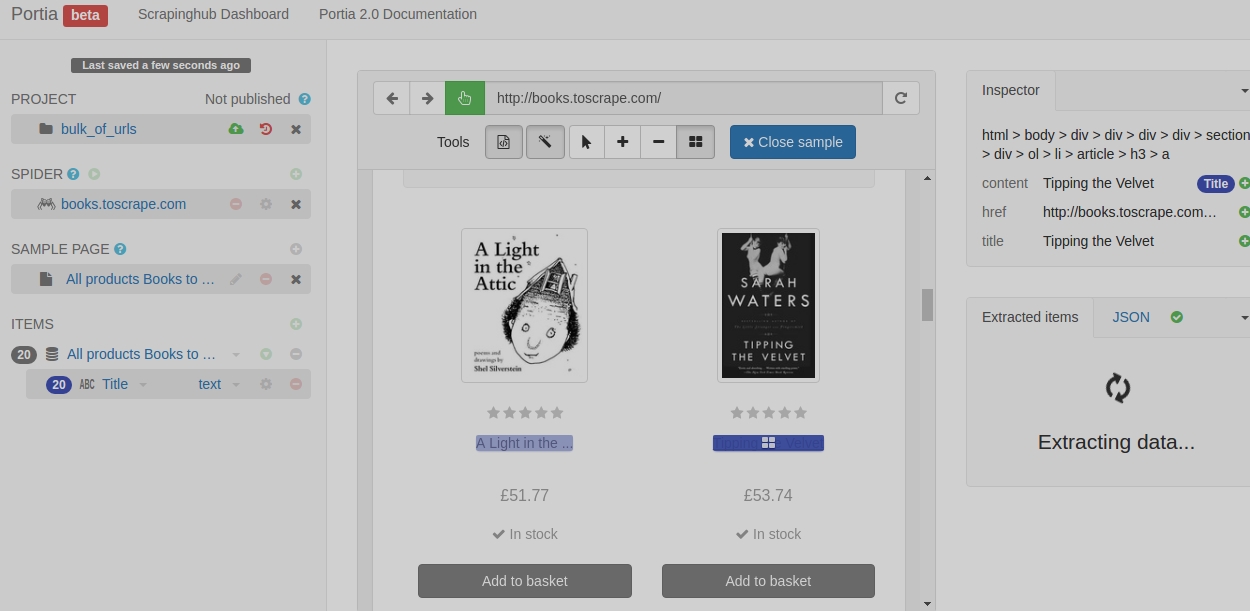Click the help icon next to SAMPLE PAGE
This screenshot has height=611, width=1250.
pyautogui.click(x=120, y=249)
